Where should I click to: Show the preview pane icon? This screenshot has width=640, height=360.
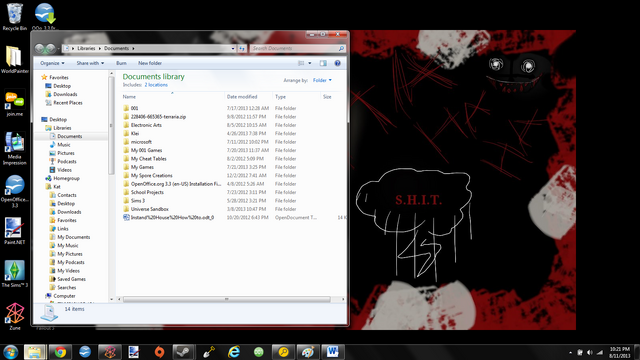[323, 63]
